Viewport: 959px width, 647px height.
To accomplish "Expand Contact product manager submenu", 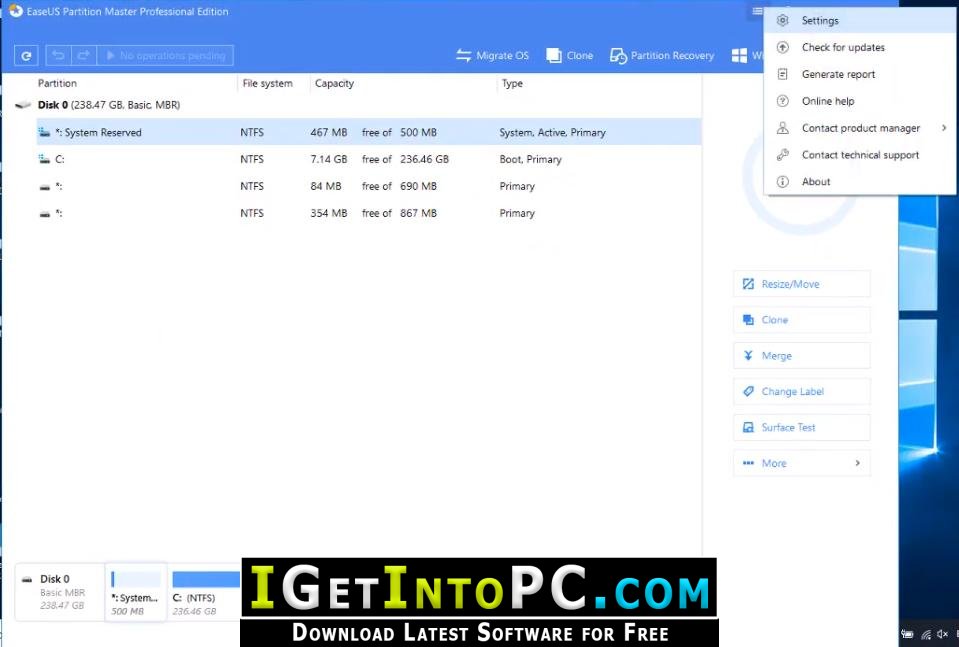I will point(859,128).
